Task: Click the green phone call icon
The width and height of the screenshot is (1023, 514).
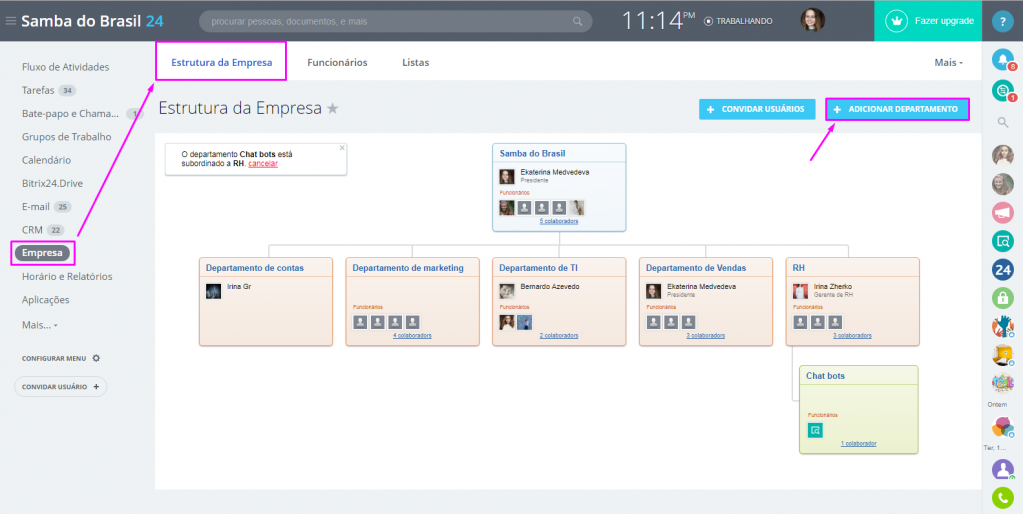Action: point(1003,498)
